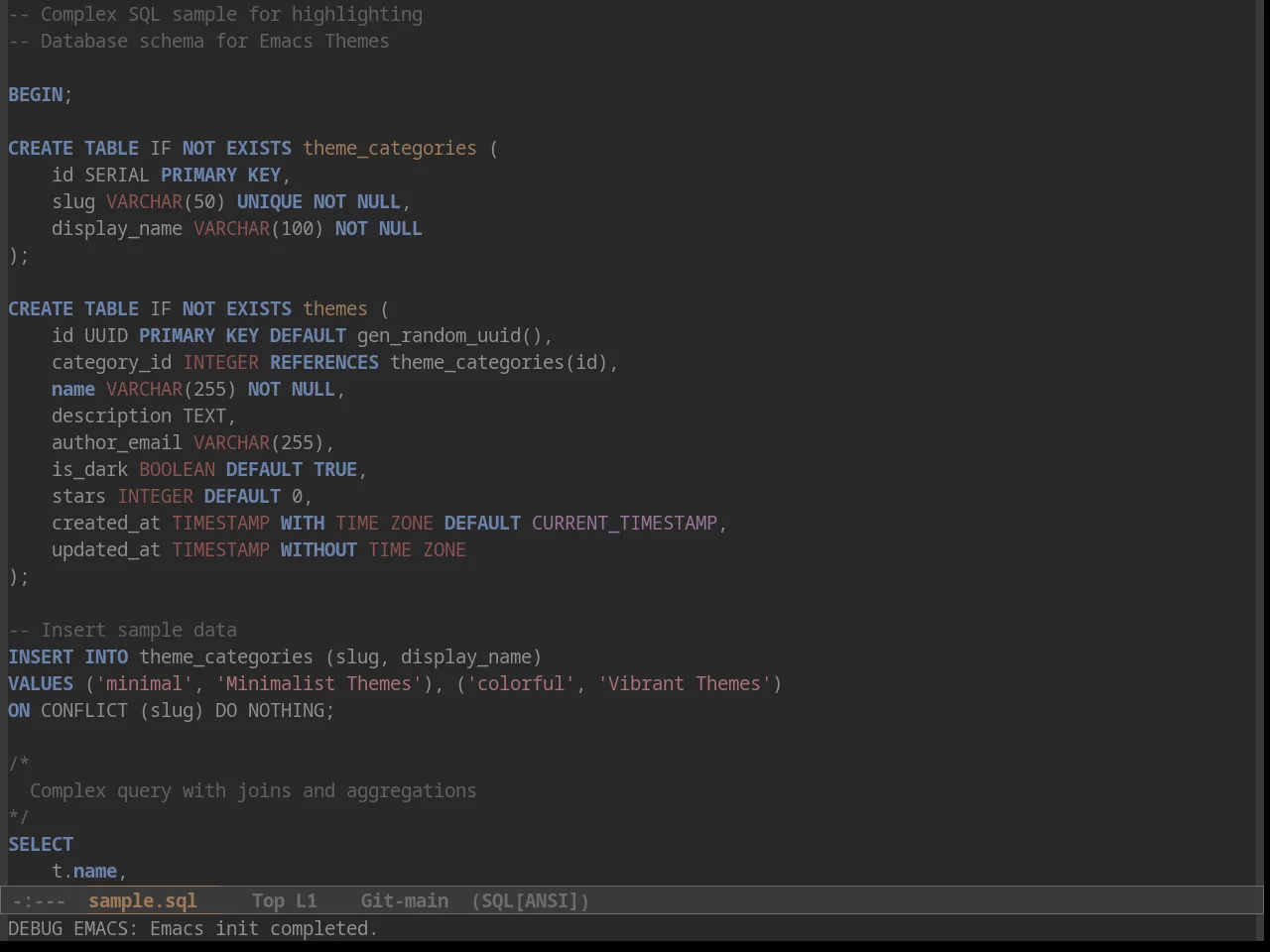Image resolution: width=1270 pixels, height=952 pixels.
Task: Click the string 'Vibrant Themes'
Action: point(685,683)
